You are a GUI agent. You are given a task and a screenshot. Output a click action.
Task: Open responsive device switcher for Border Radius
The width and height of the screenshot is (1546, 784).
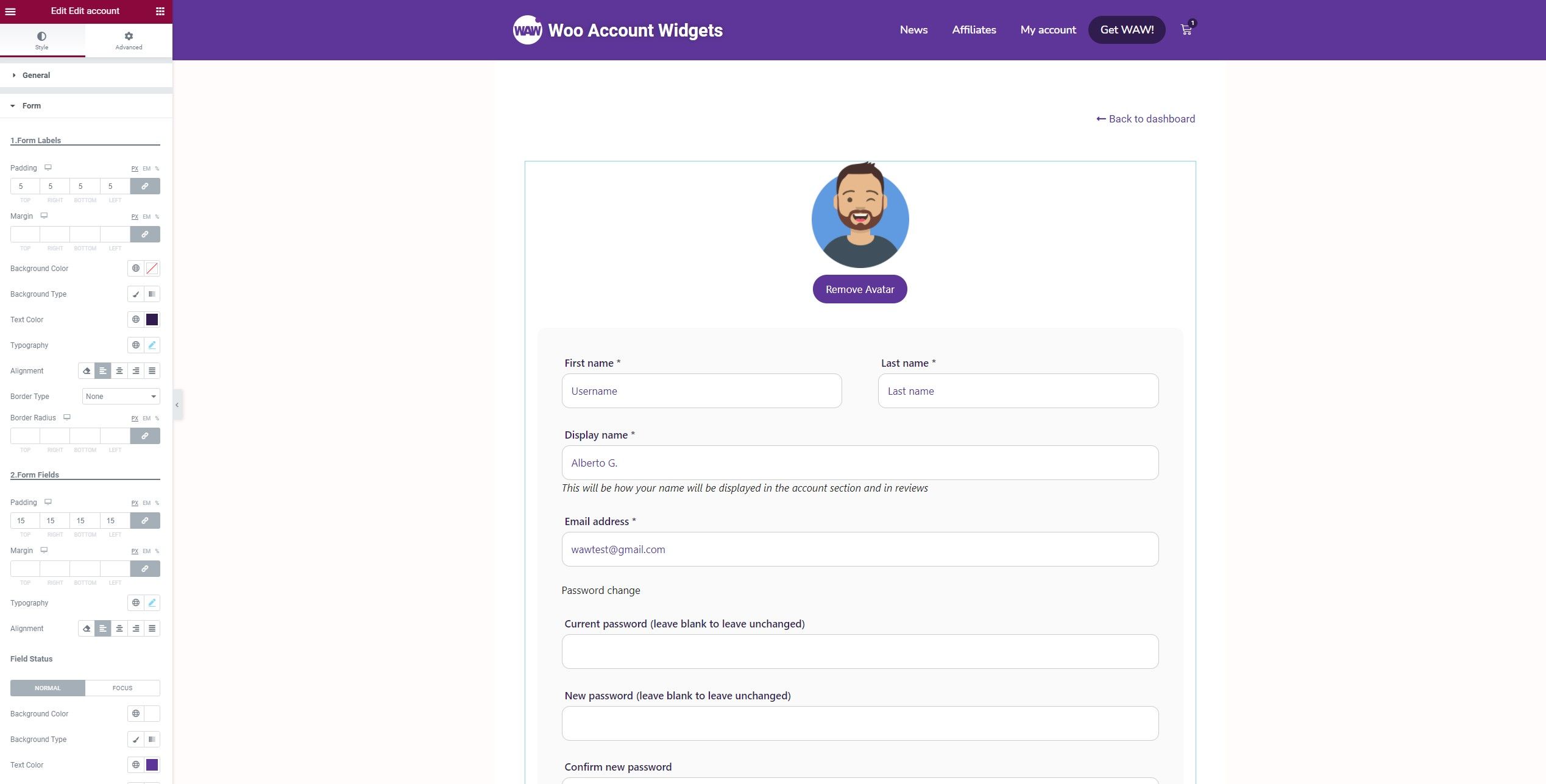tap(67, 417)
